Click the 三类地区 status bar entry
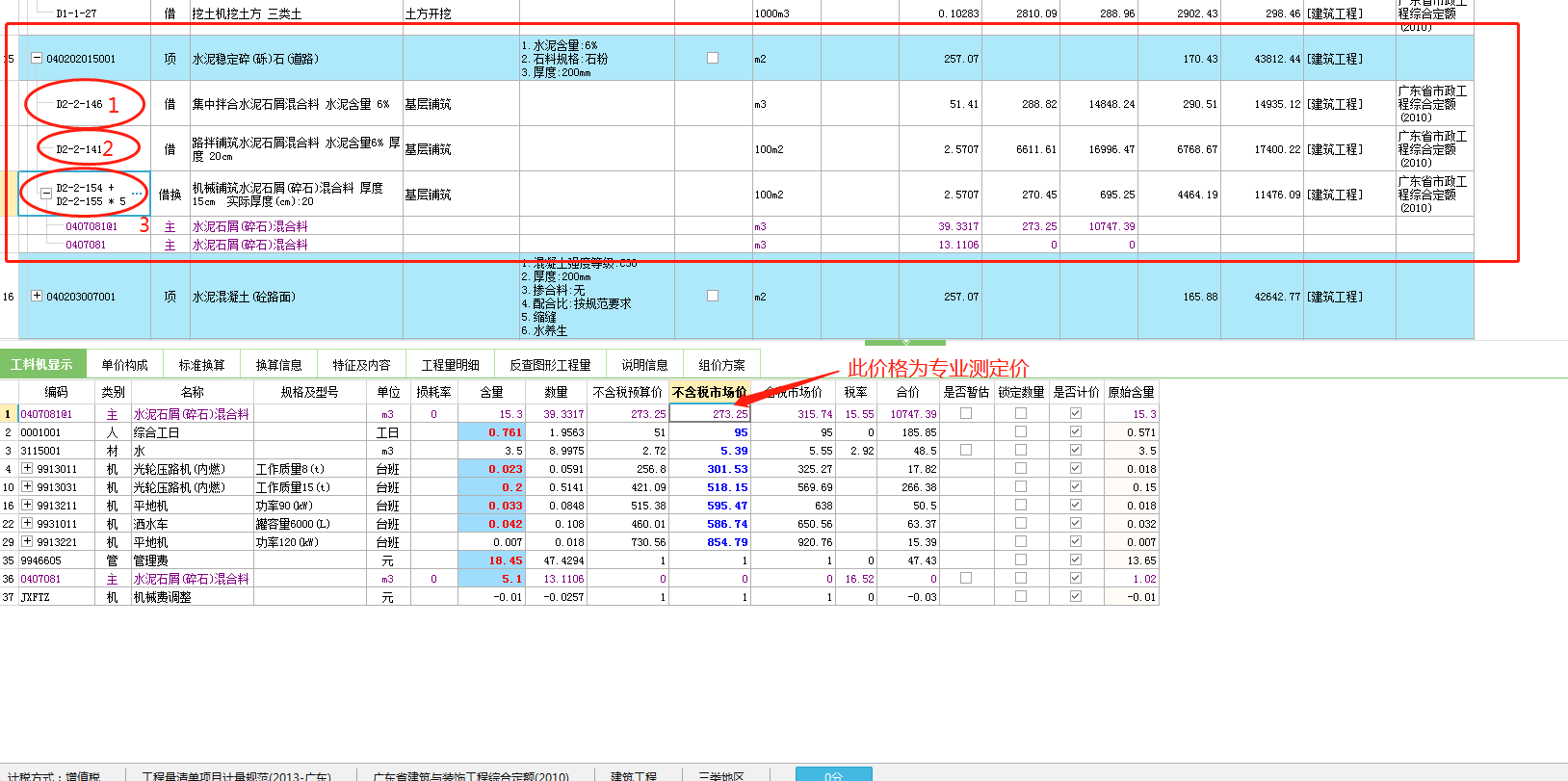Image resolution: width=1568 pixels, height=781 pixels. click(721, 775)
